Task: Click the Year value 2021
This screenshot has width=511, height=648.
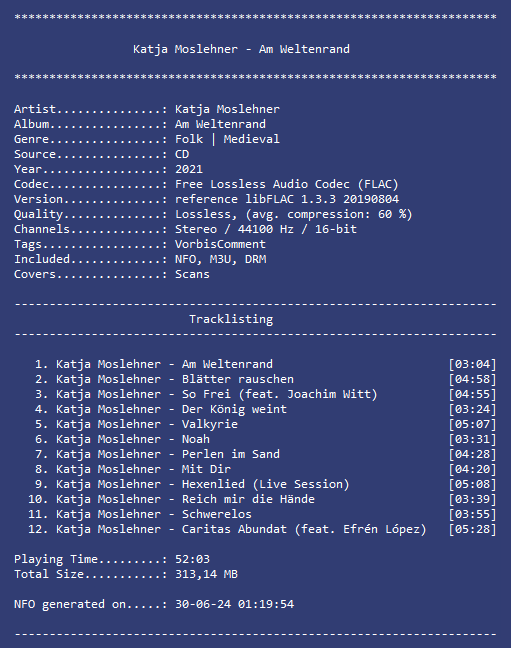Action: click(x=189, y=169)
